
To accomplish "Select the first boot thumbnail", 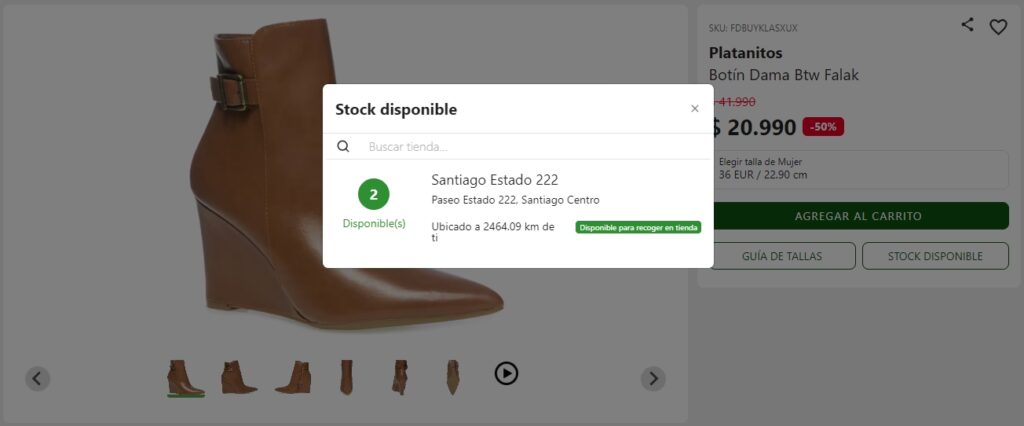I will 185,377.
